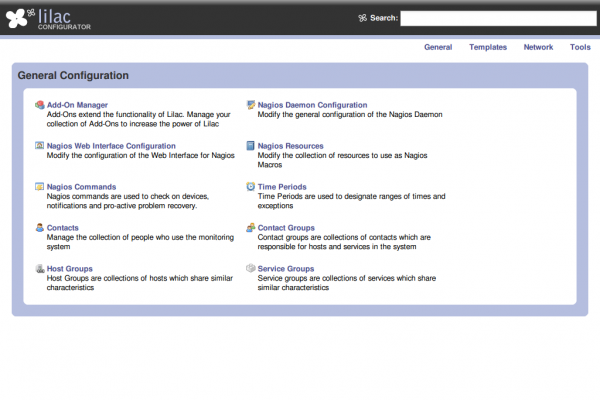
Task: Click the Contacts person icon
Action: [39, 228]
